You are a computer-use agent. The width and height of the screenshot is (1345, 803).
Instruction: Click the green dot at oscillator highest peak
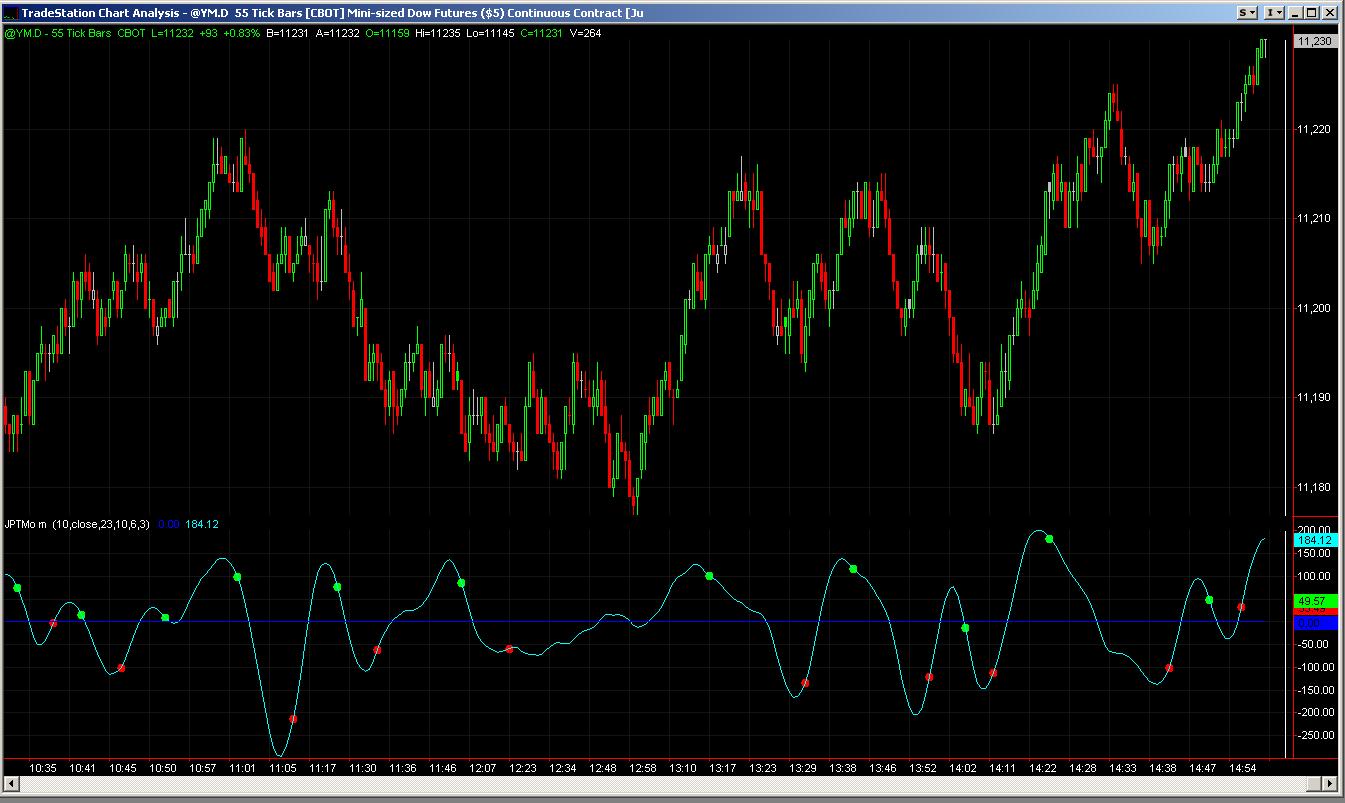click(x=1049, y=539)
